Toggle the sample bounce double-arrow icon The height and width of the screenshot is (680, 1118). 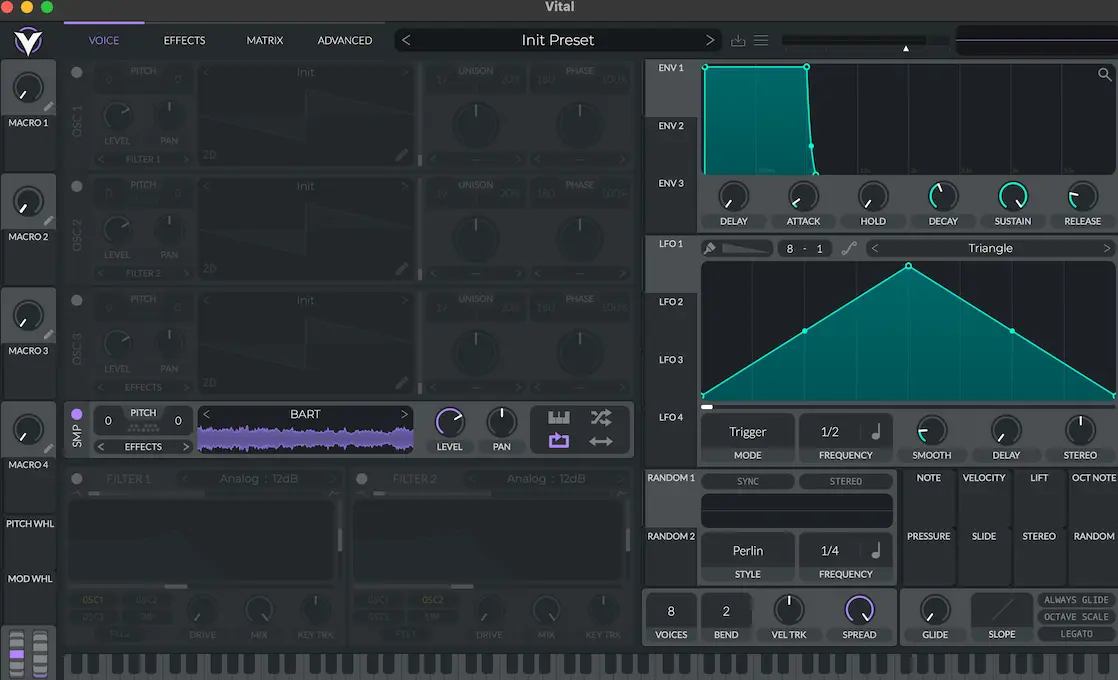point(600,442)
